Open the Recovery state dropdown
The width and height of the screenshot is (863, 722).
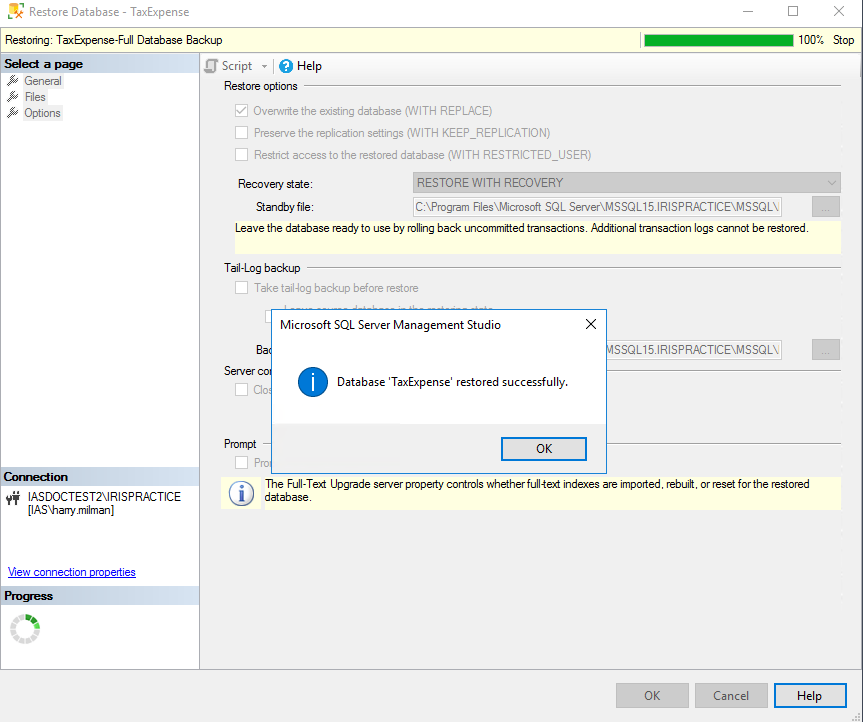626,183
